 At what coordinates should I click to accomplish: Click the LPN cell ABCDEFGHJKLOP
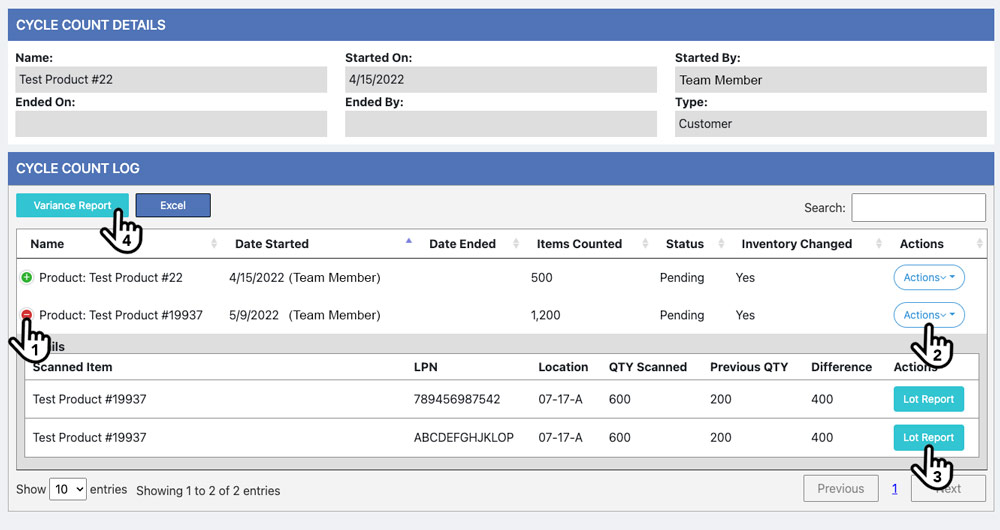click(x=464, y=438)
